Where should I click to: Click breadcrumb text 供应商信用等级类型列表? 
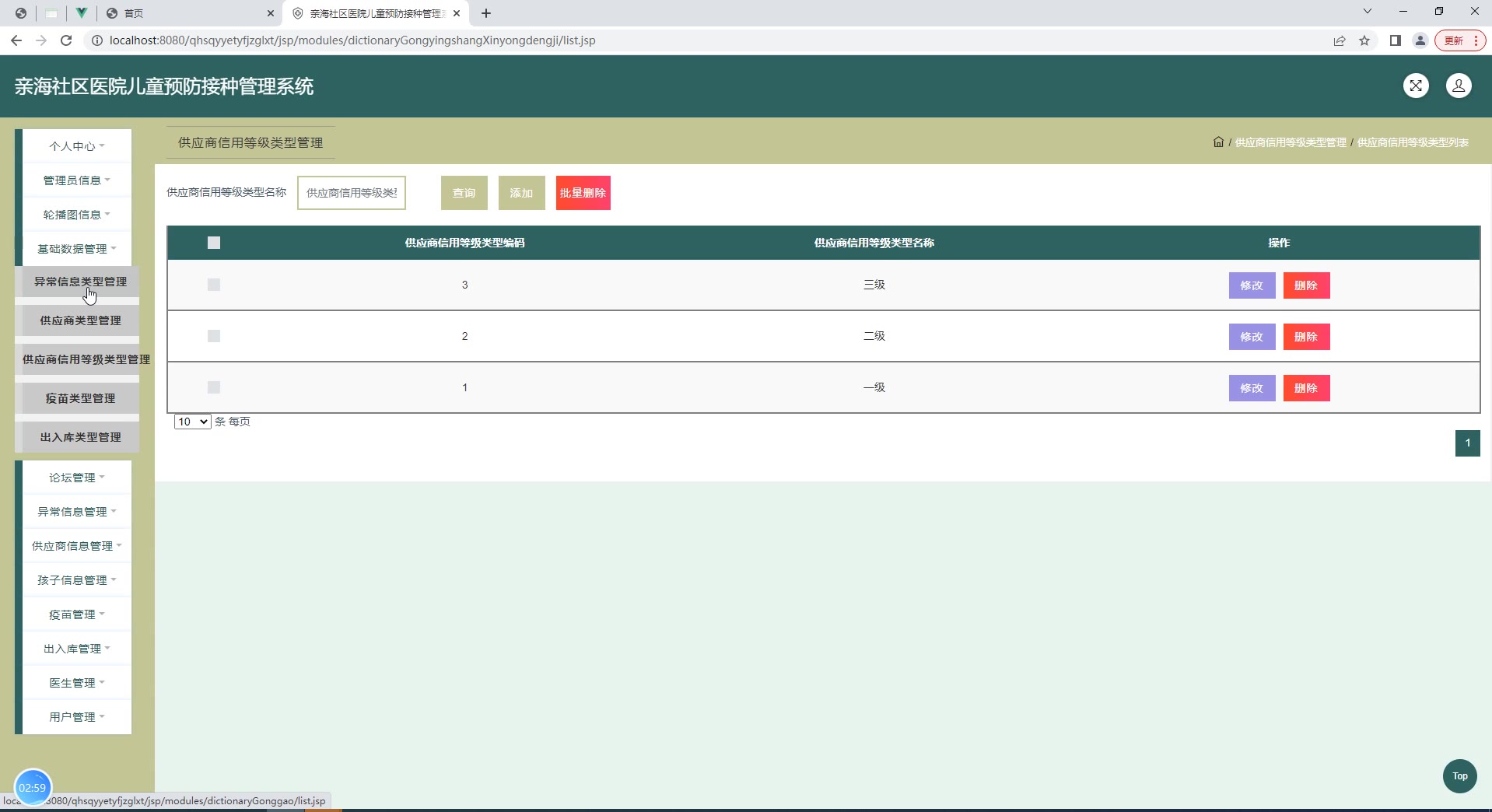tap(1413, 142)
